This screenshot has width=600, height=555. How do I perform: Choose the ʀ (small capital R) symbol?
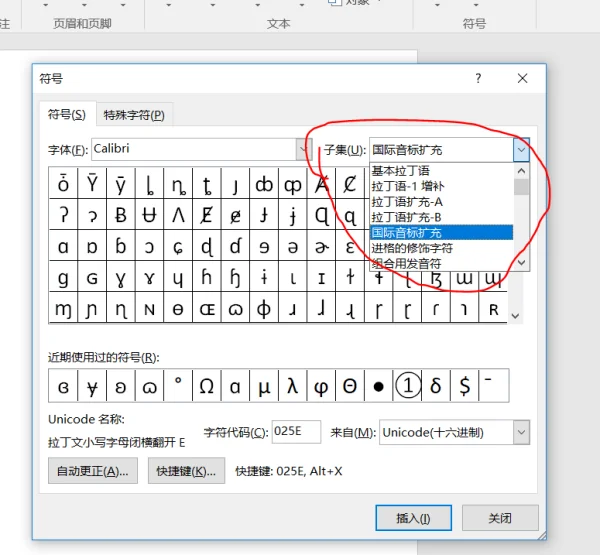pos(493,309)
